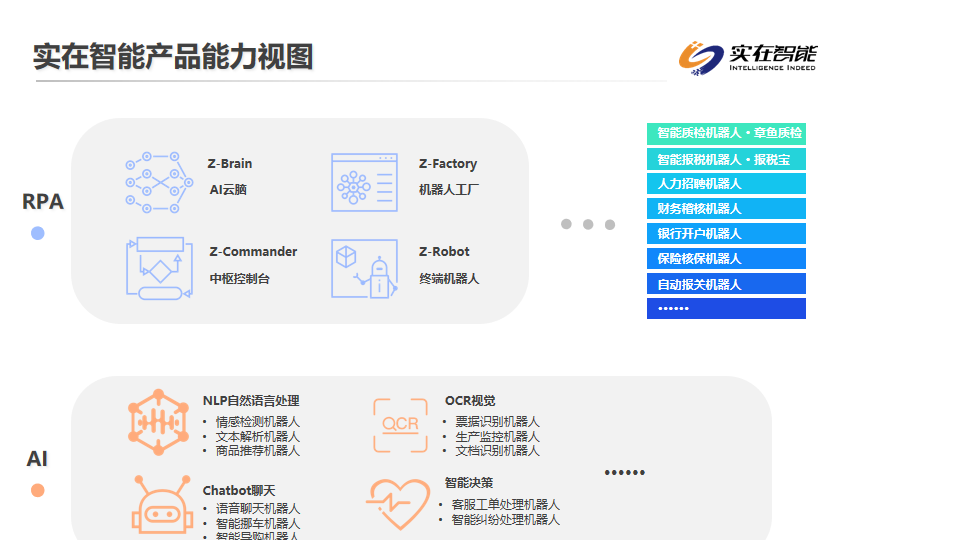Select the 保险核保机器人 bar

point(726,259)
